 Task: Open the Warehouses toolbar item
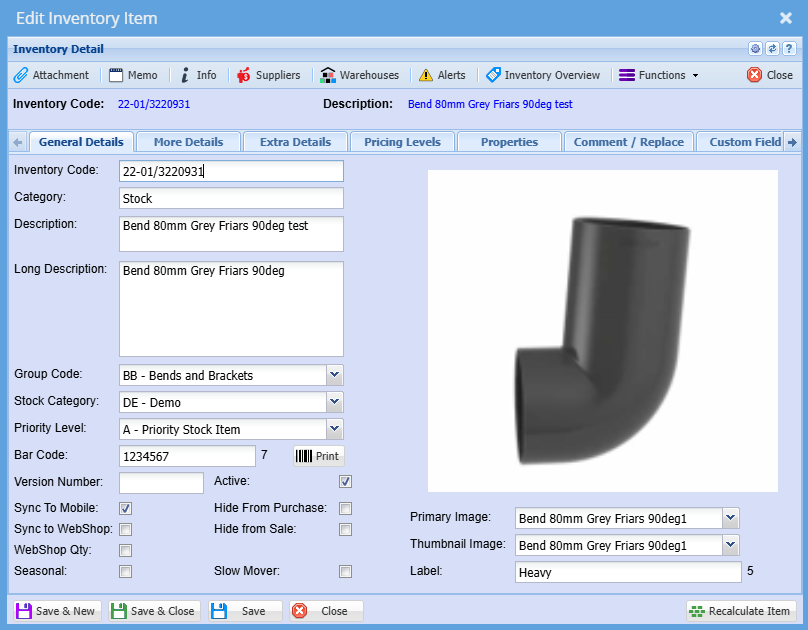(360, 75)
